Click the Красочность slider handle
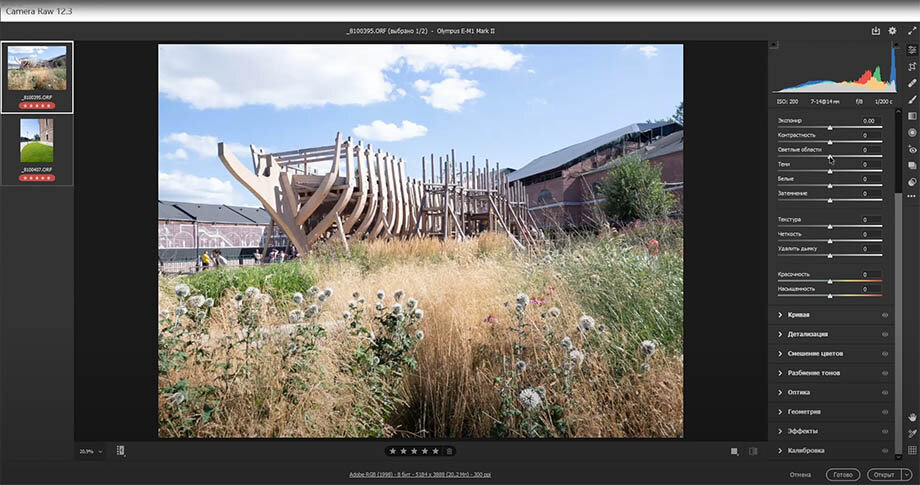This screenshot has height=485, width=920. 830,281
